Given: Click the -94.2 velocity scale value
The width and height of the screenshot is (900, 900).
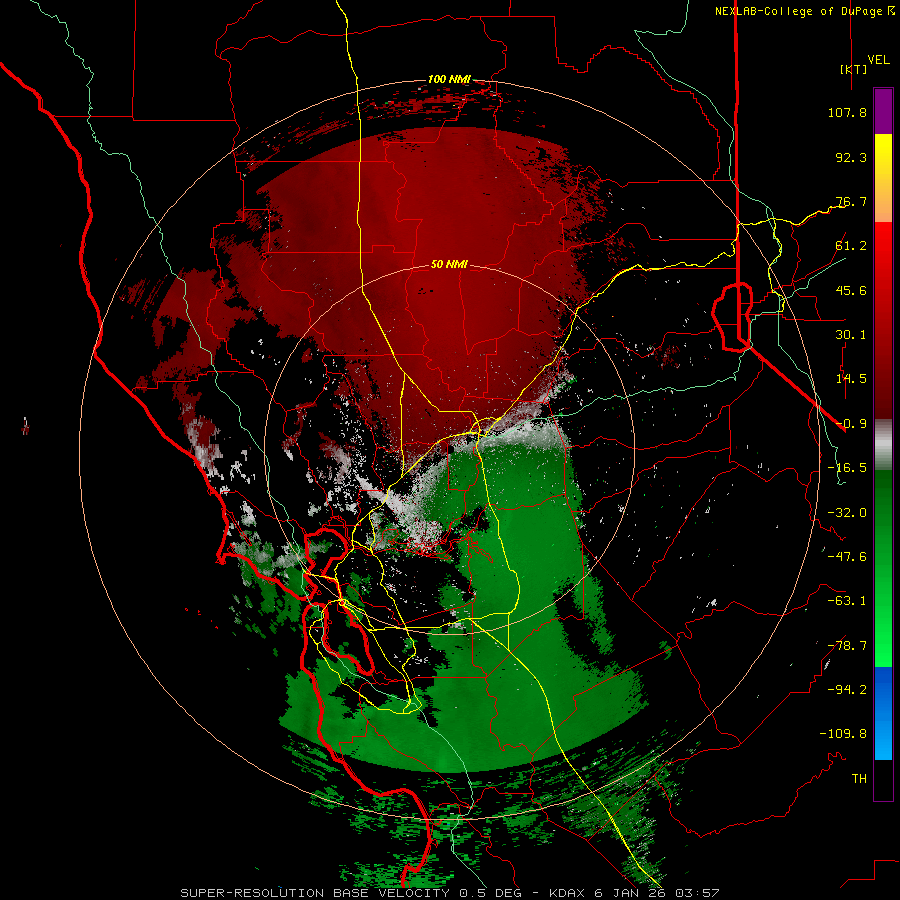Looking at the screenshot, I should [x=847, y=690].
